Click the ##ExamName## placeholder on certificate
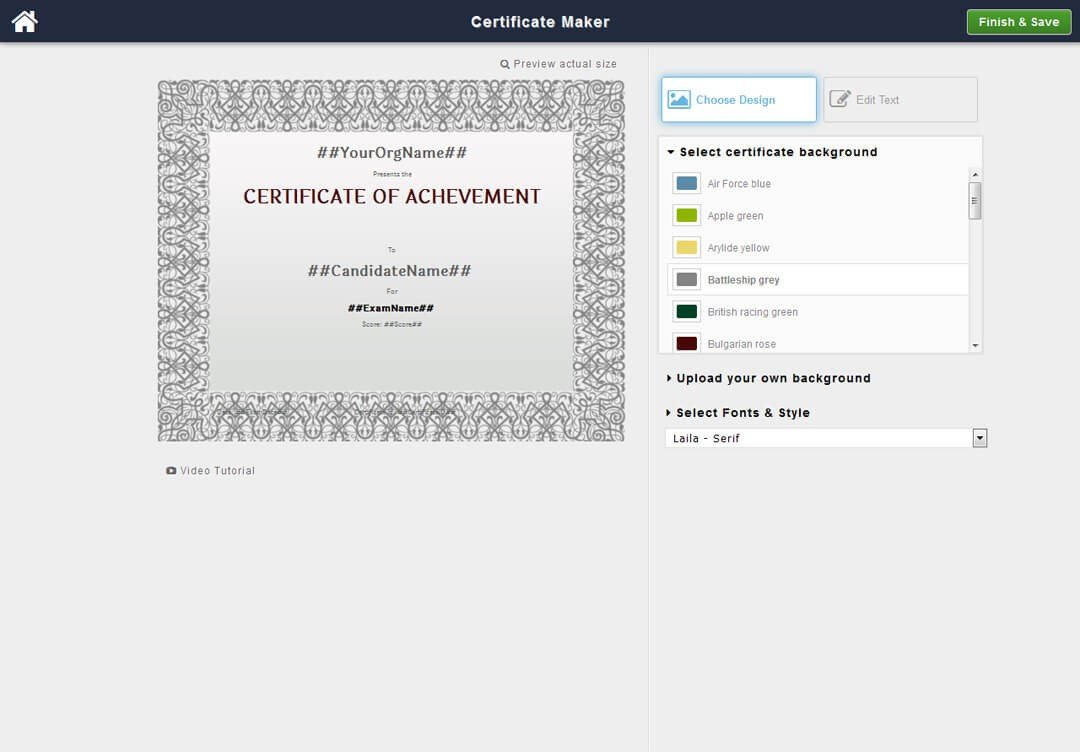Image resolution: width=1080 pixels, height=752 pixels. 391,309
